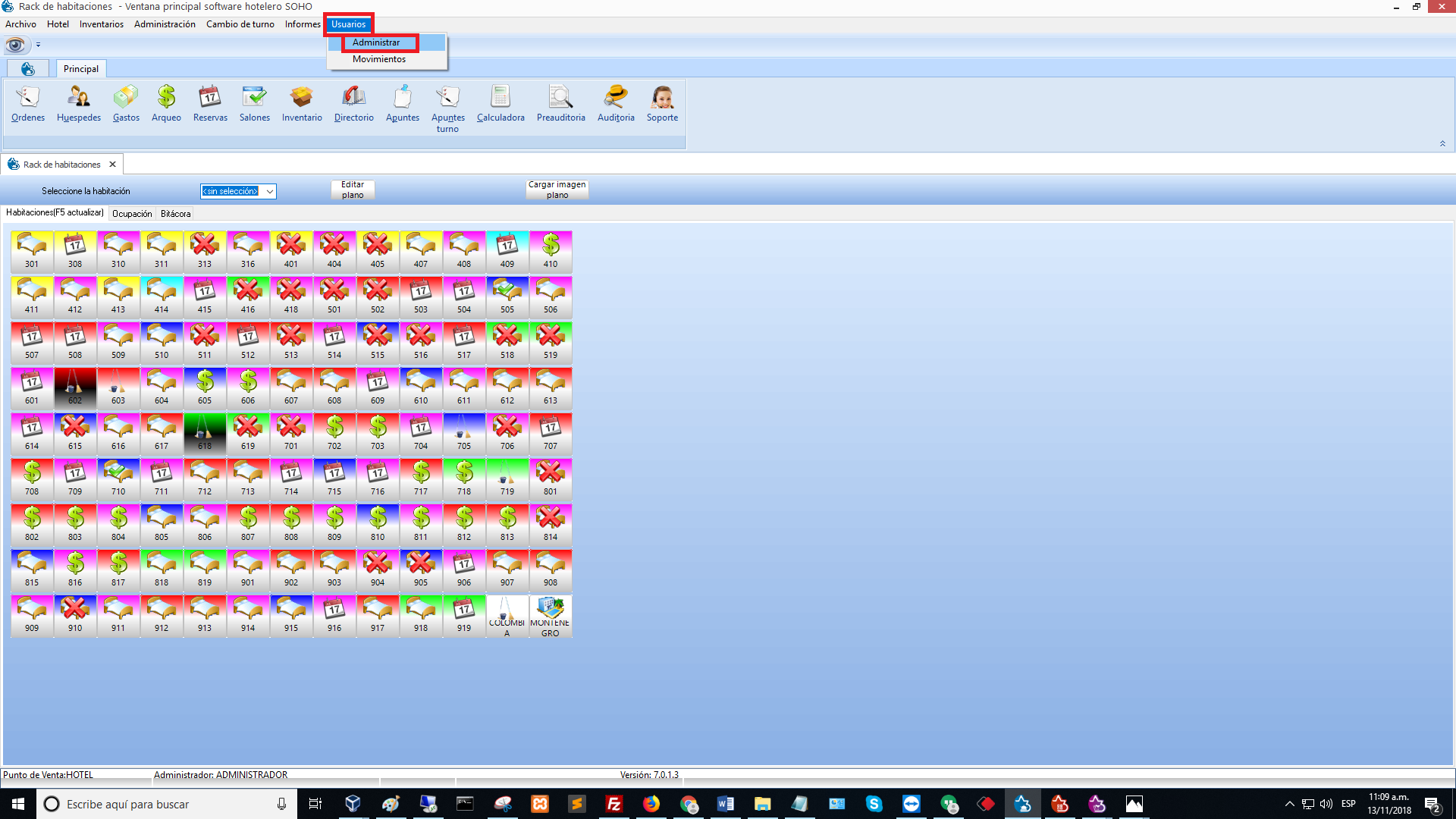Toggle the eye icon in quick toolbar
This screenshot has height=819, width=1456.
click(15, 45)
